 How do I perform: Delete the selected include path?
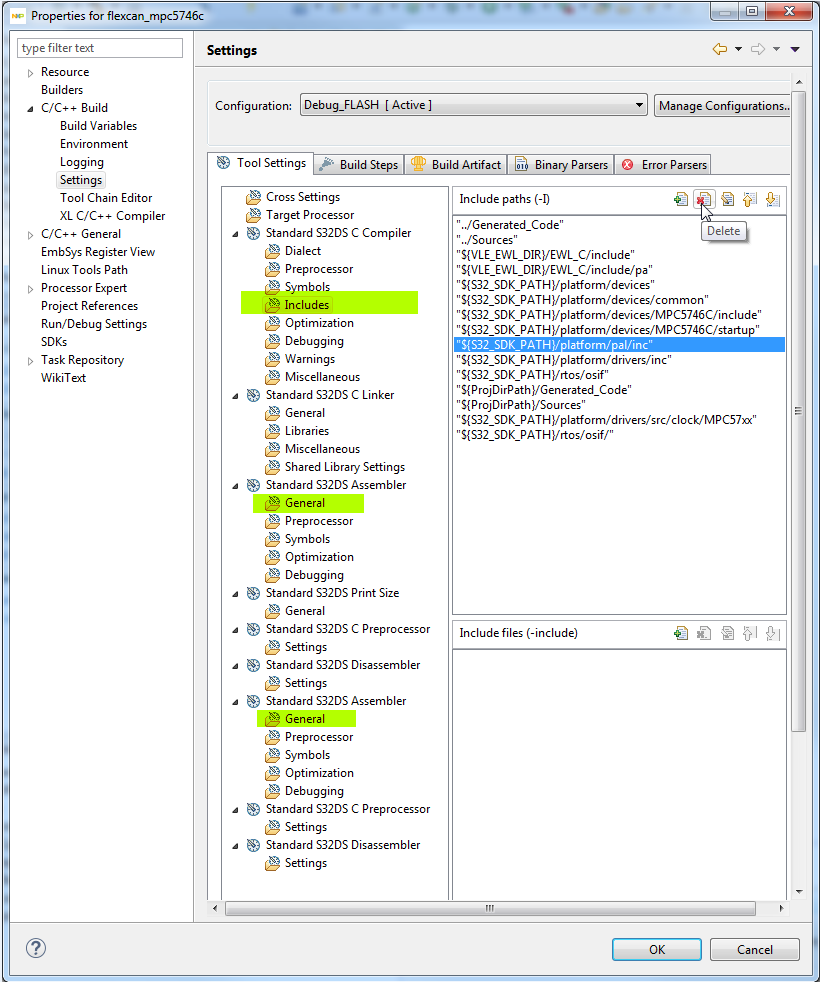coord(703,200)
